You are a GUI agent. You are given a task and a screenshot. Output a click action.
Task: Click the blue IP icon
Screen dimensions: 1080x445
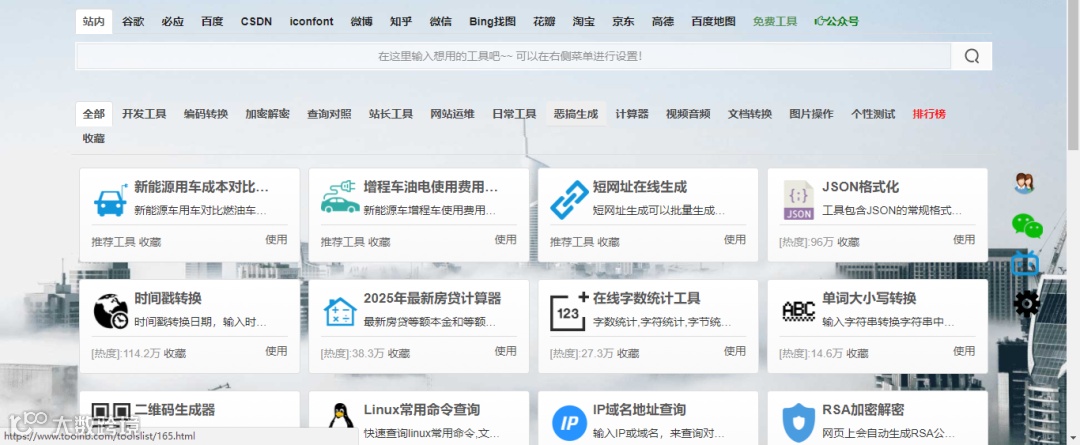click(569, 422)
